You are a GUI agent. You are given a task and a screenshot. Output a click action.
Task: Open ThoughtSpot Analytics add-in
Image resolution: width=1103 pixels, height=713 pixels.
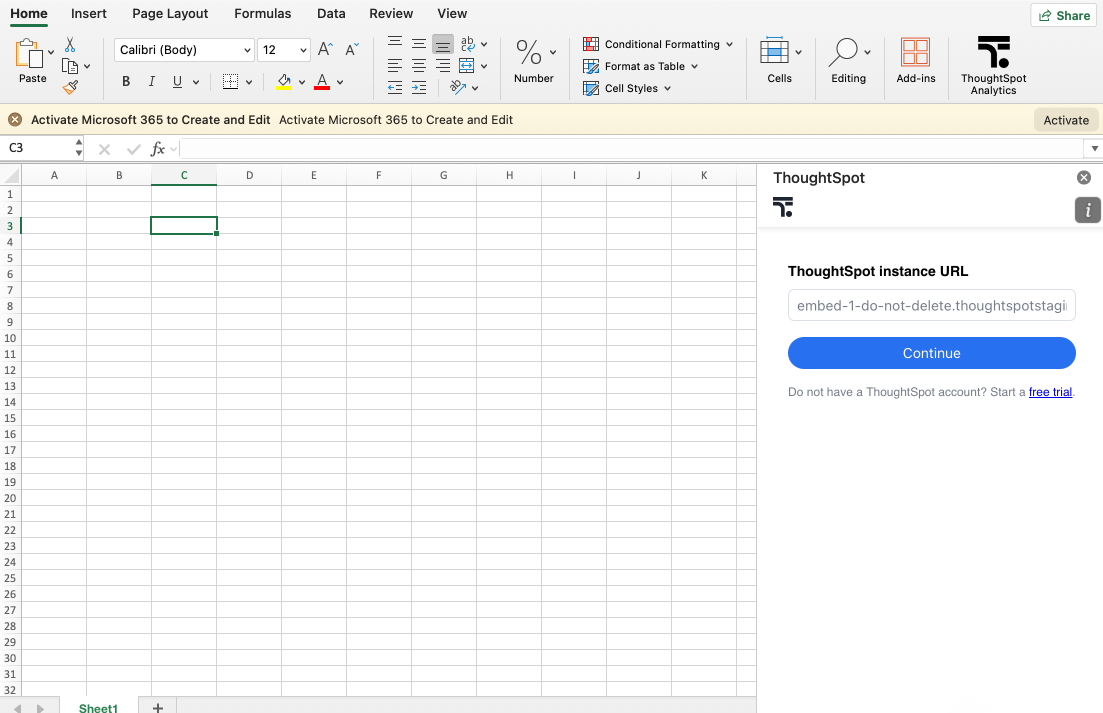pos(993,66)
